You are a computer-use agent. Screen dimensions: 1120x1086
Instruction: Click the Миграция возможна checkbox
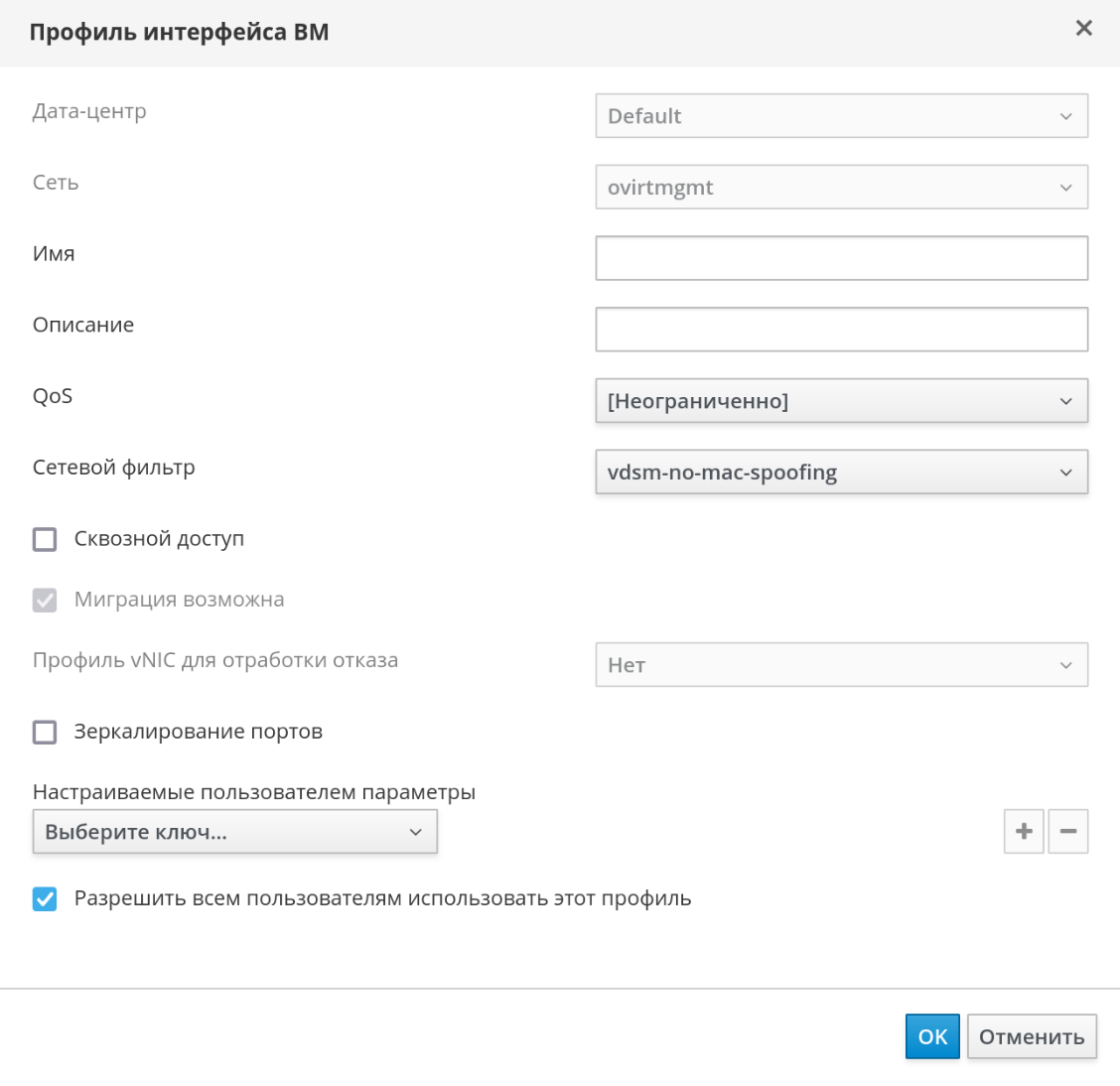pos(45,601)
